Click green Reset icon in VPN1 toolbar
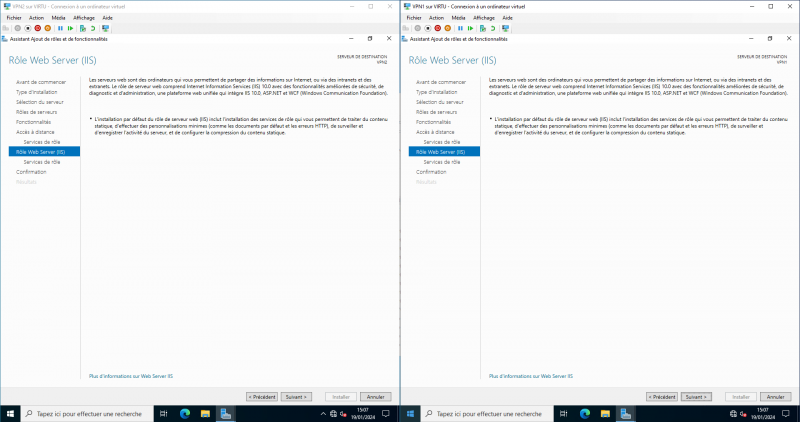This screenshot has width=800, height=422. 470,29
